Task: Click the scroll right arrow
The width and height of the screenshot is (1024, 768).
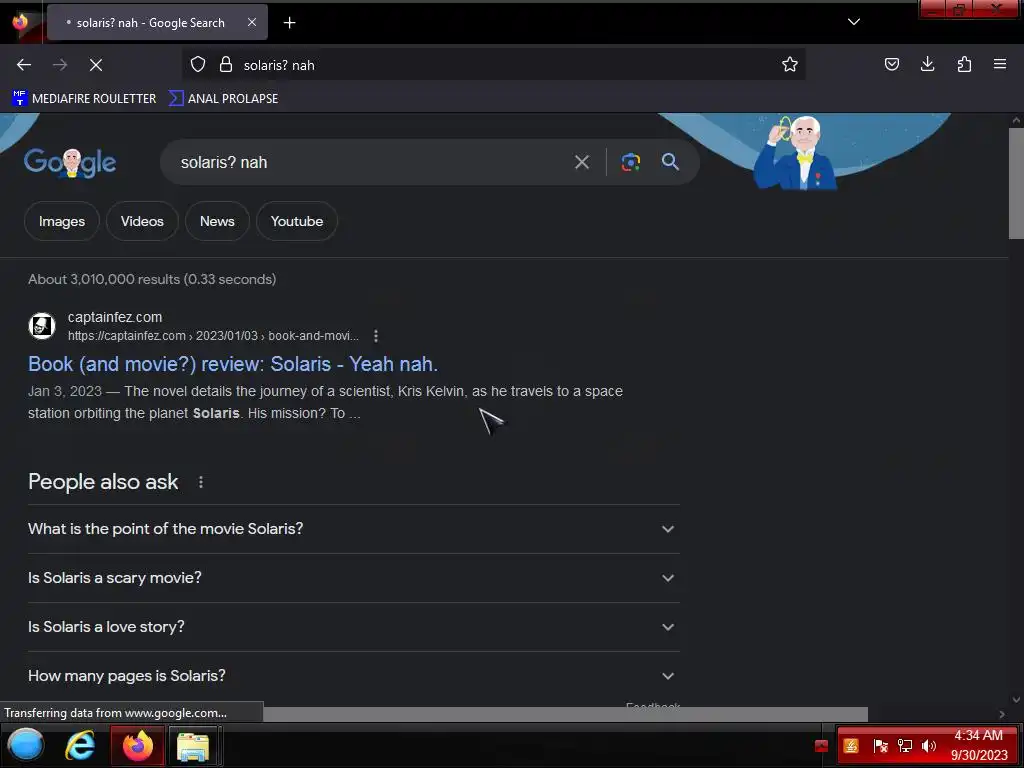Action: click(1002, 714)
